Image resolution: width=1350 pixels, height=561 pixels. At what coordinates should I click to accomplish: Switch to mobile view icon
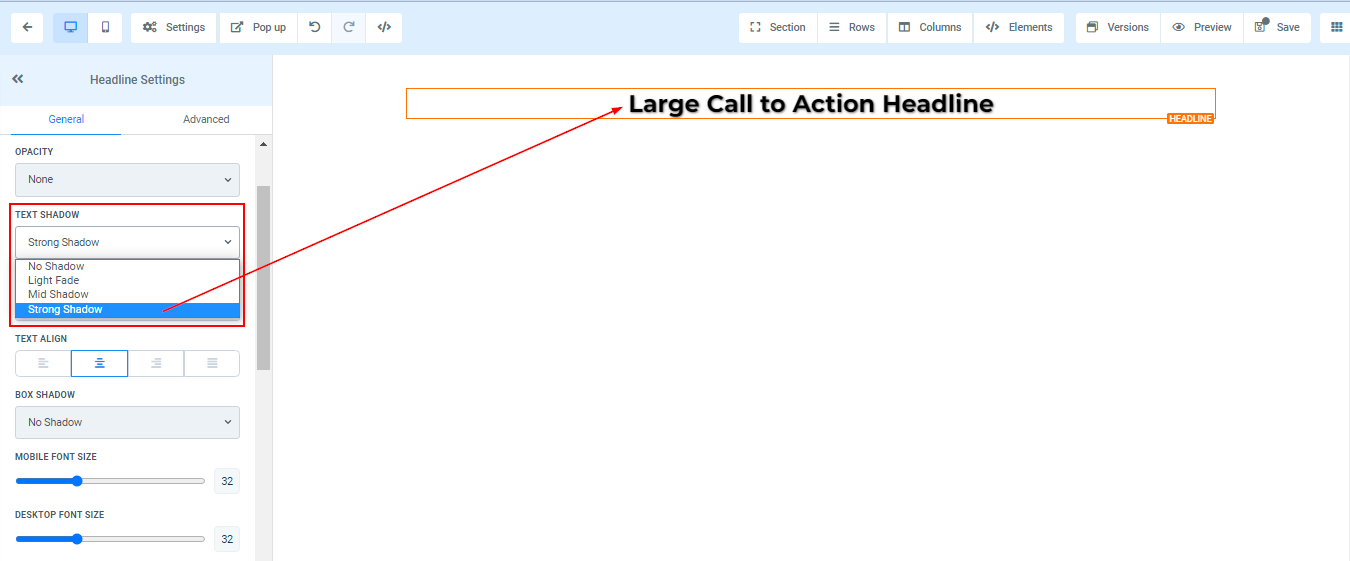tap(105, 27)
